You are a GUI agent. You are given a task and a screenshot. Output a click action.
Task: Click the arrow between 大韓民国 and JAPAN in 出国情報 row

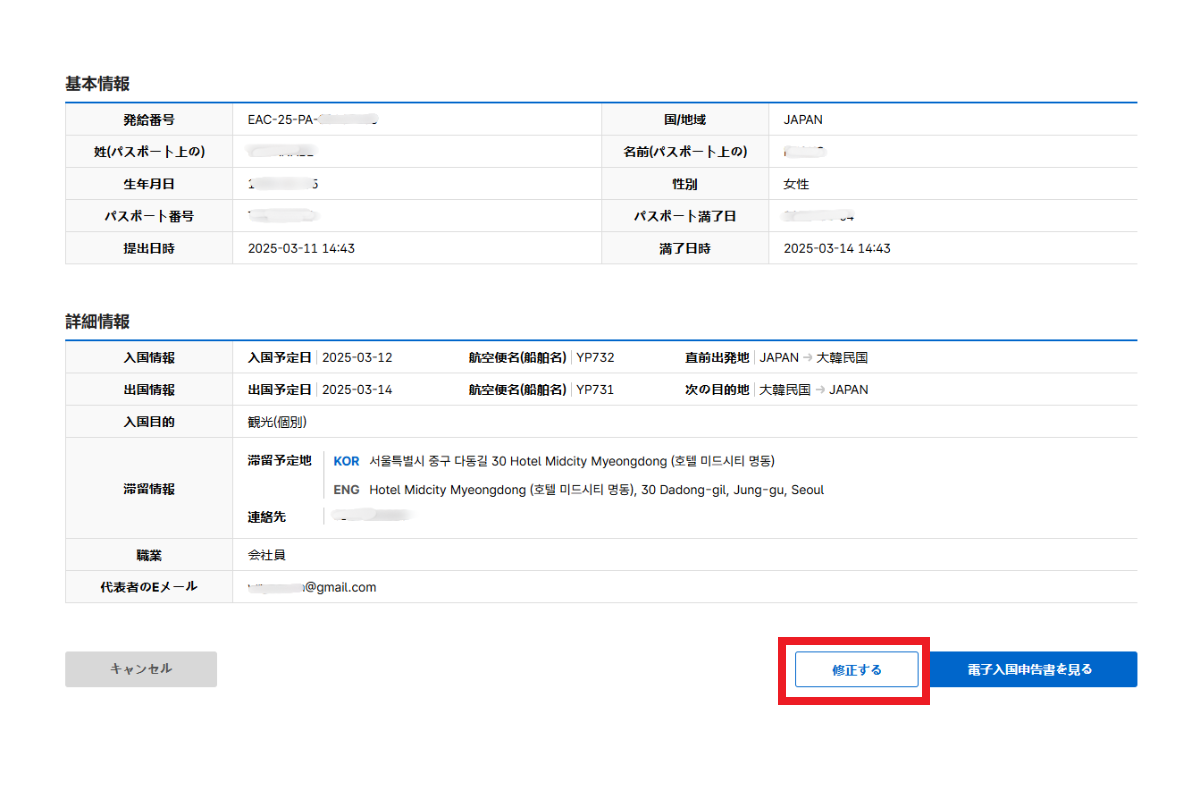click(819, 390)
